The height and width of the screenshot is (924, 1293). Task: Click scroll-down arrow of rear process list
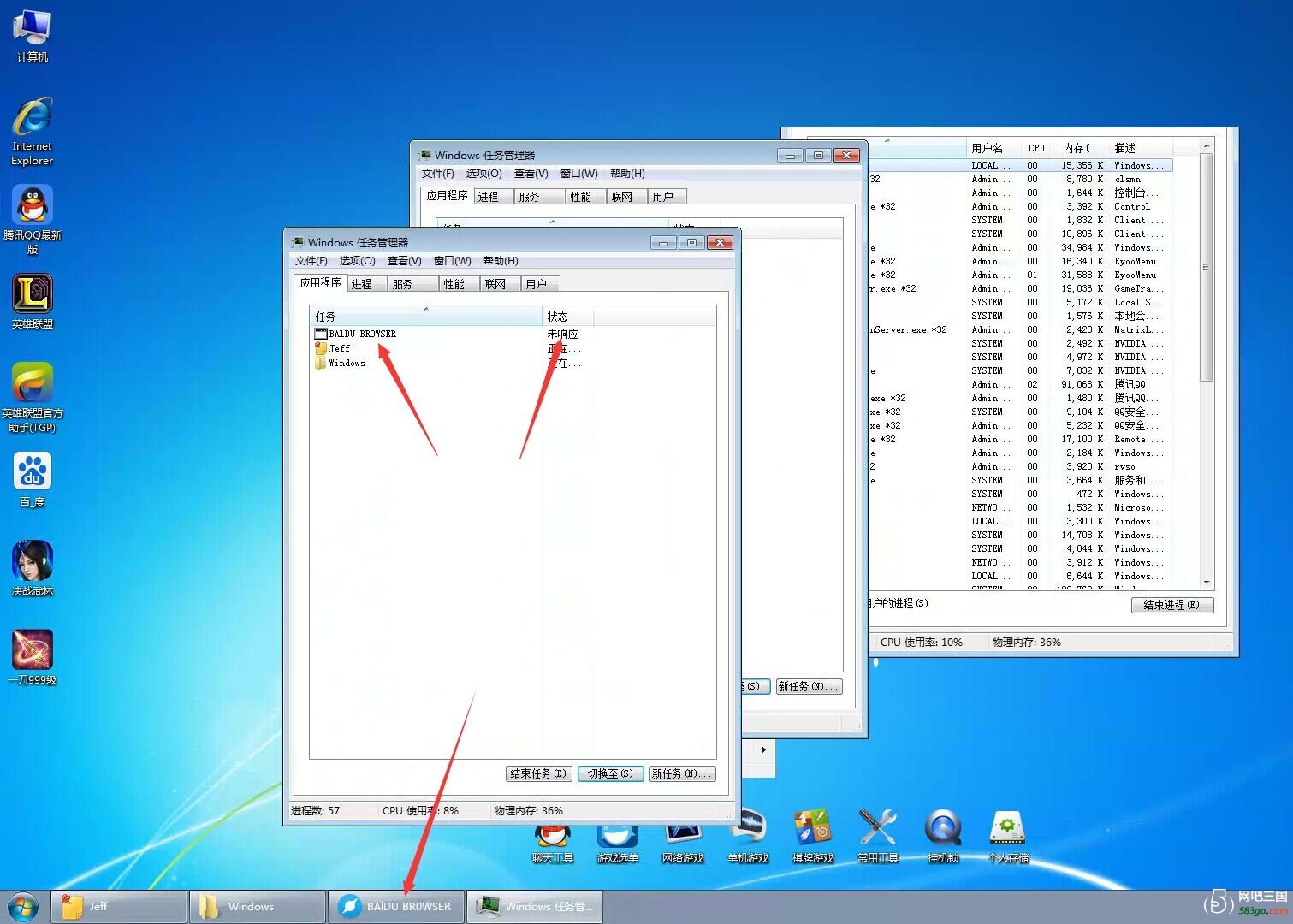coord(1207,583)
